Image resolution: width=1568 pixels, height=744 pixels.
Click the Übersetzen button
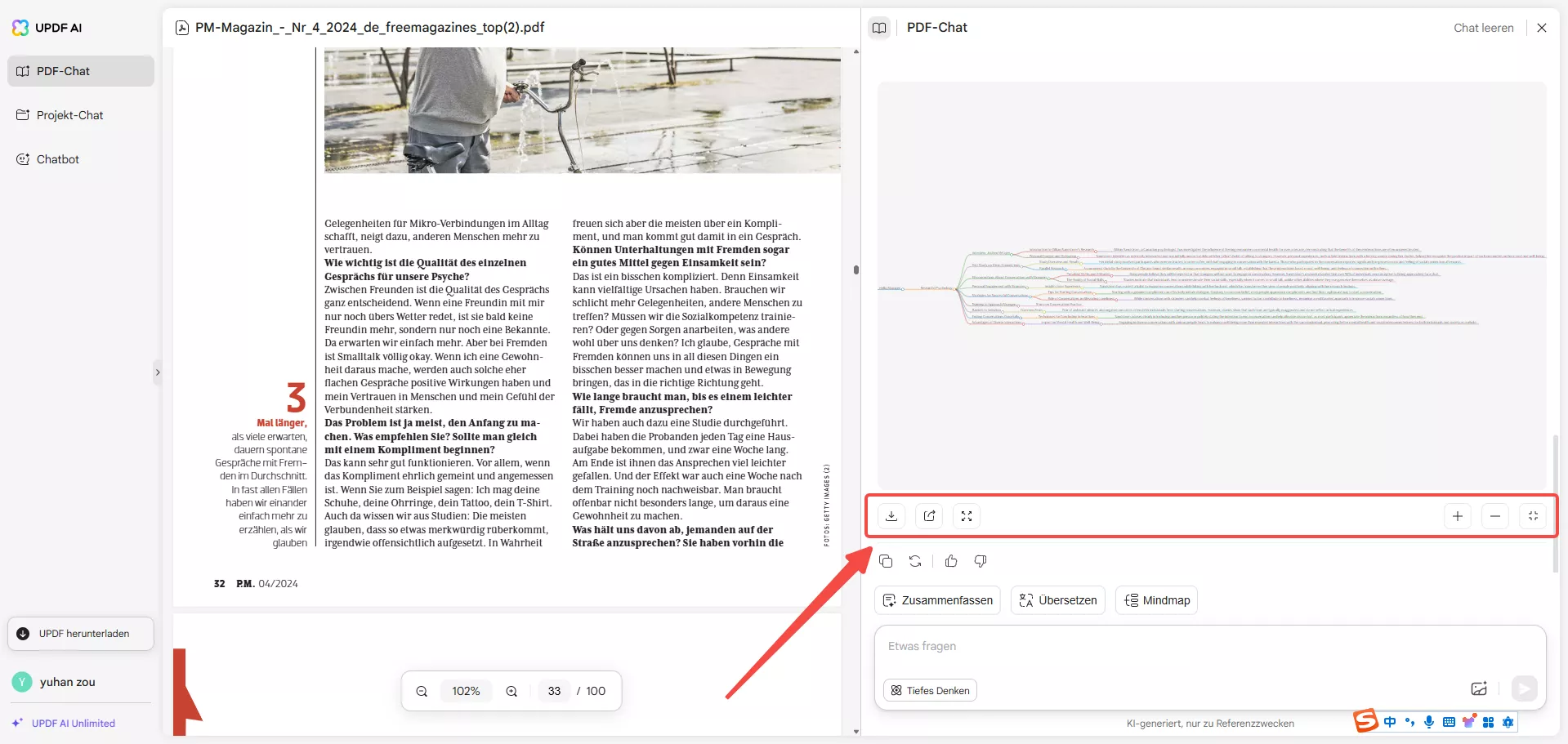tap(1058, 600)
